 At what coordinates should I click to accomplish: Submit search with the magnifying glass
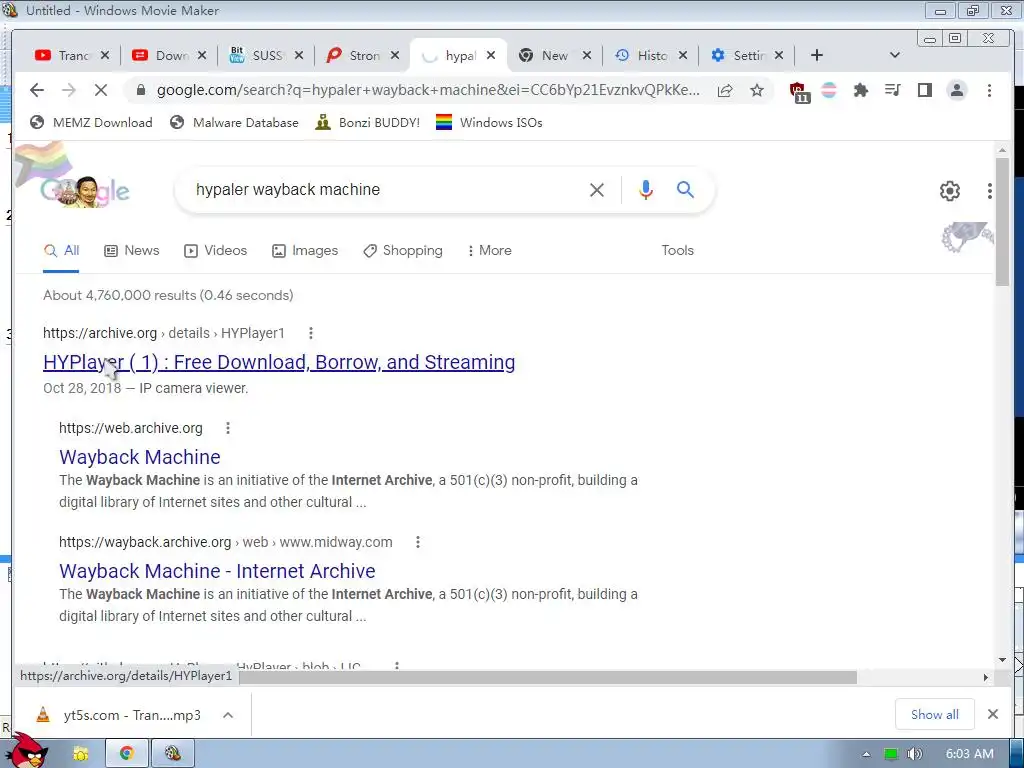pos(685,189)
